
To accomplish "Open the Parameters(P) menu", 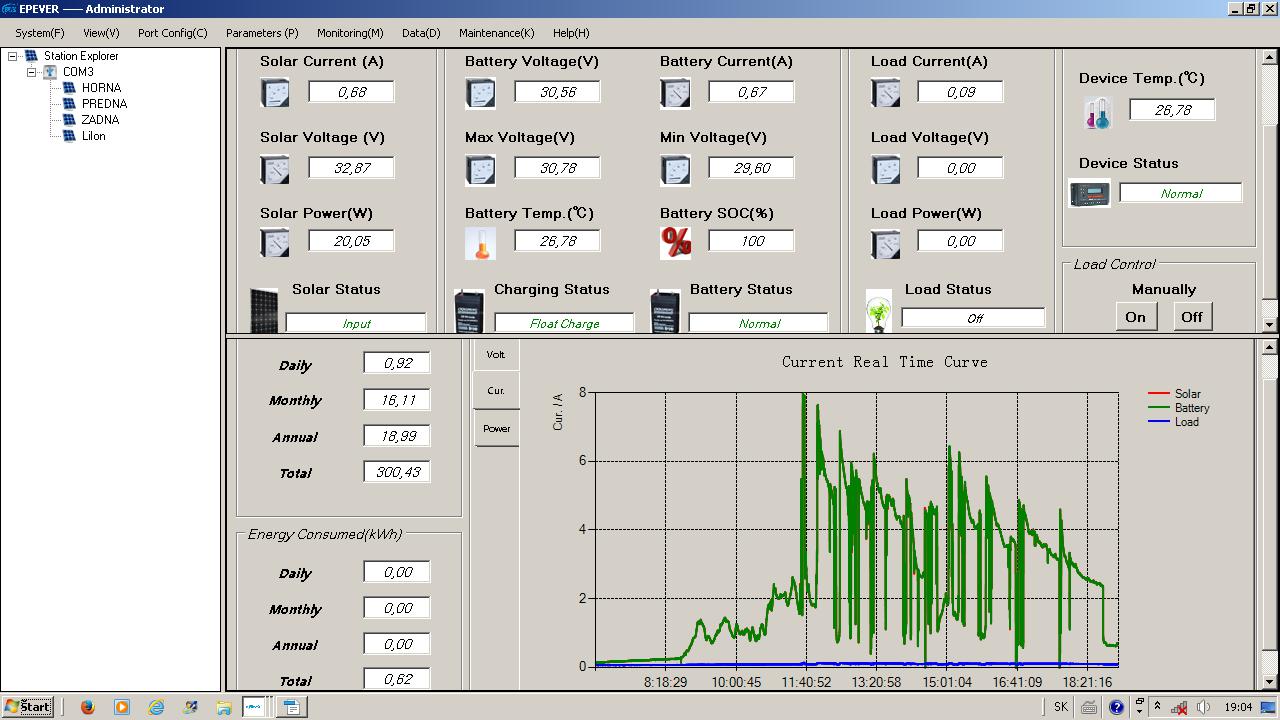I will tap(262, 33).
